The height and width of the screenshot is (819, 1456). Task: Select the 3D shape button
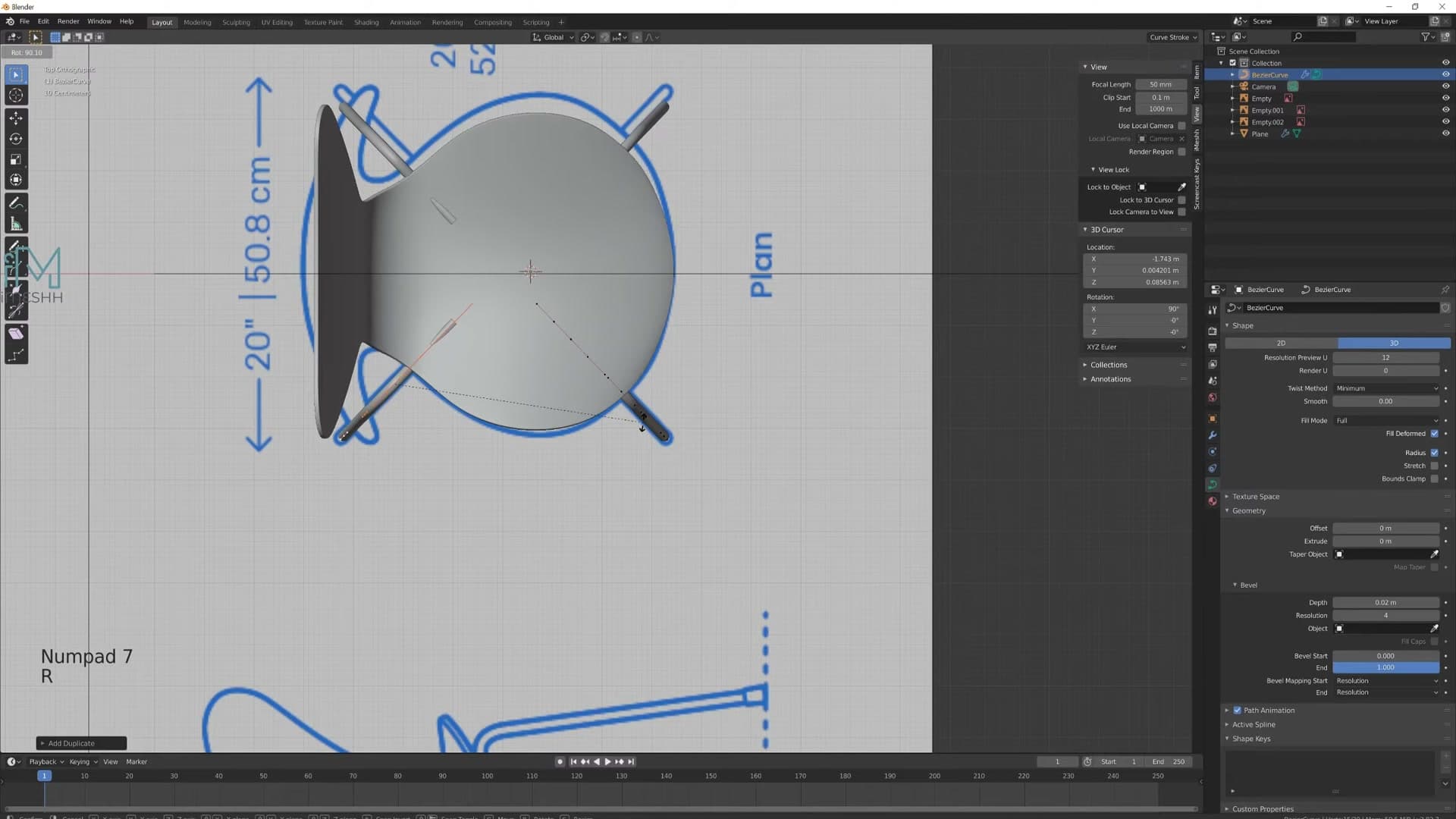[x=1394, y=344]
